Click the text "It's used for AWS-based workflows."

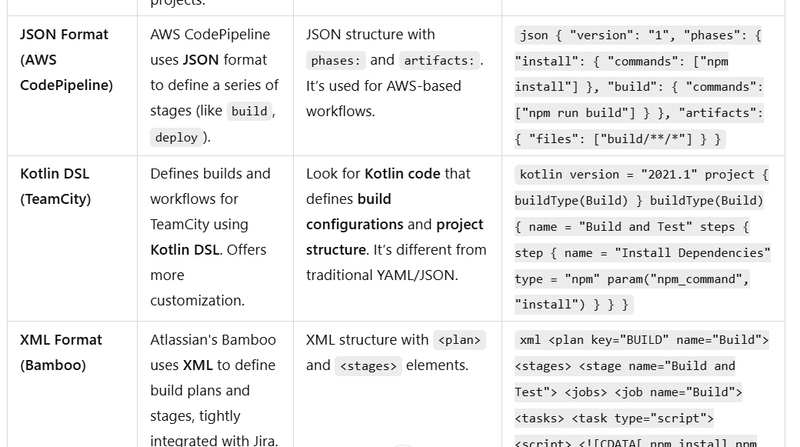[384, 98]
